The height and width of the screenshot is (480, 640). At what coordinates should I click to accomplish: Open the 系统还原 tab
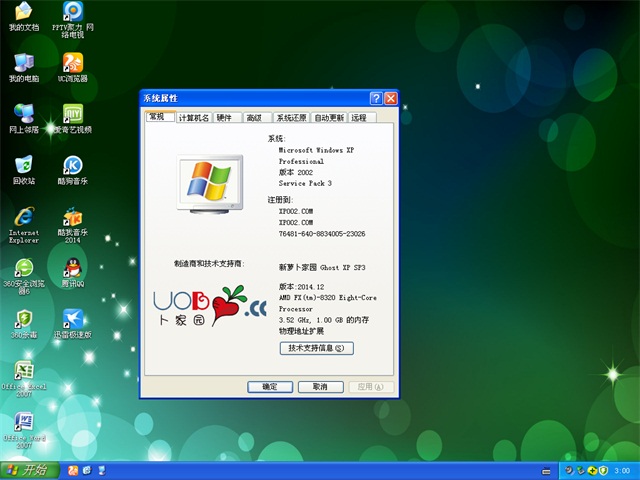tap(291, 118)
